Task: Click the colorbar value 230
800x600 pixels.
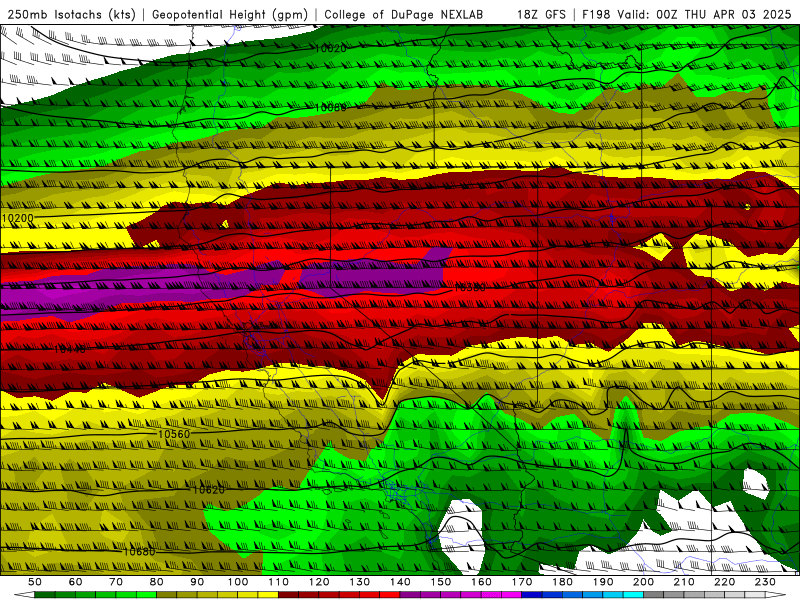Action: pos(765,582)
